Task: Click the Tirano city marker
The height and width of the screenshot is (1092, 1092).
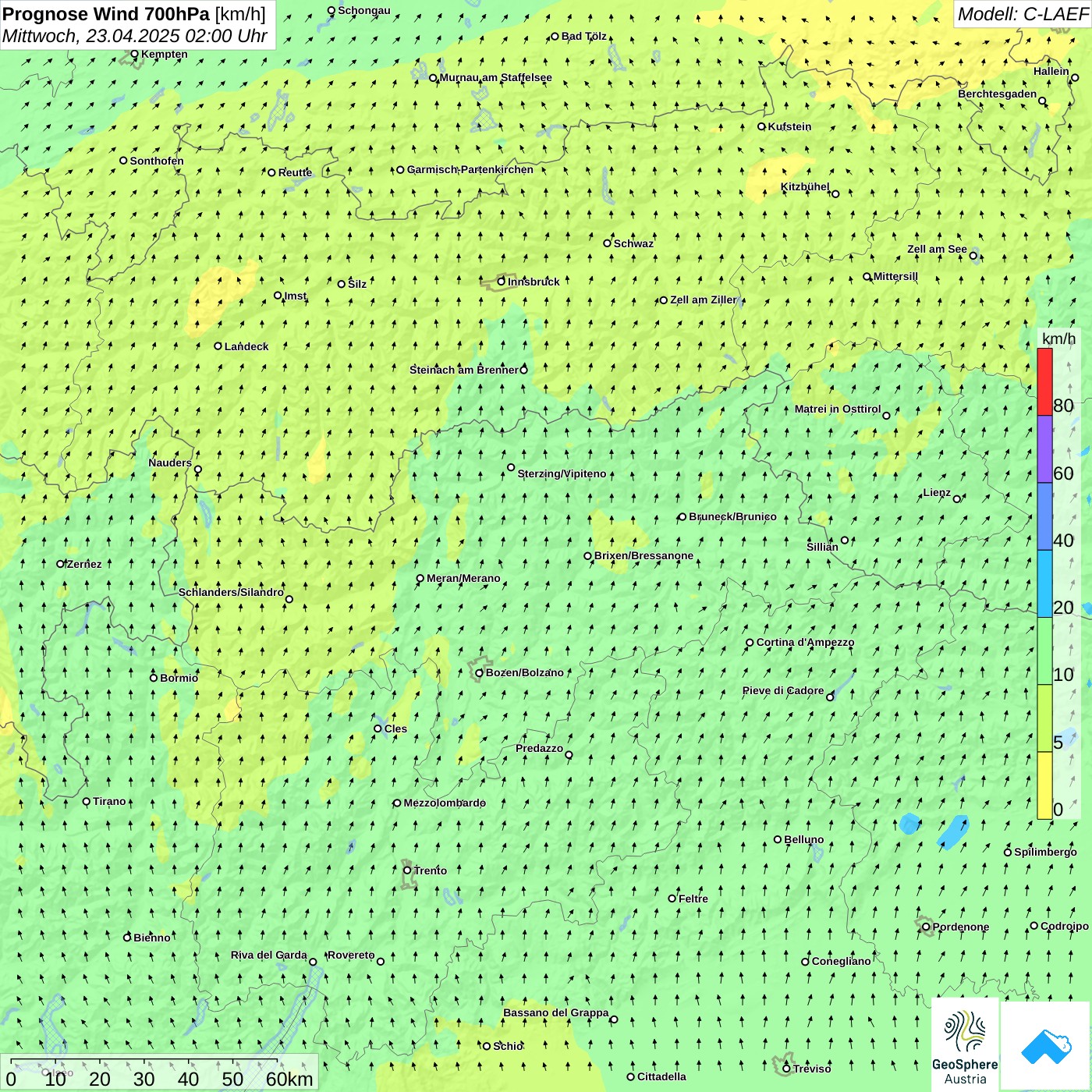Action: [87, 801]
